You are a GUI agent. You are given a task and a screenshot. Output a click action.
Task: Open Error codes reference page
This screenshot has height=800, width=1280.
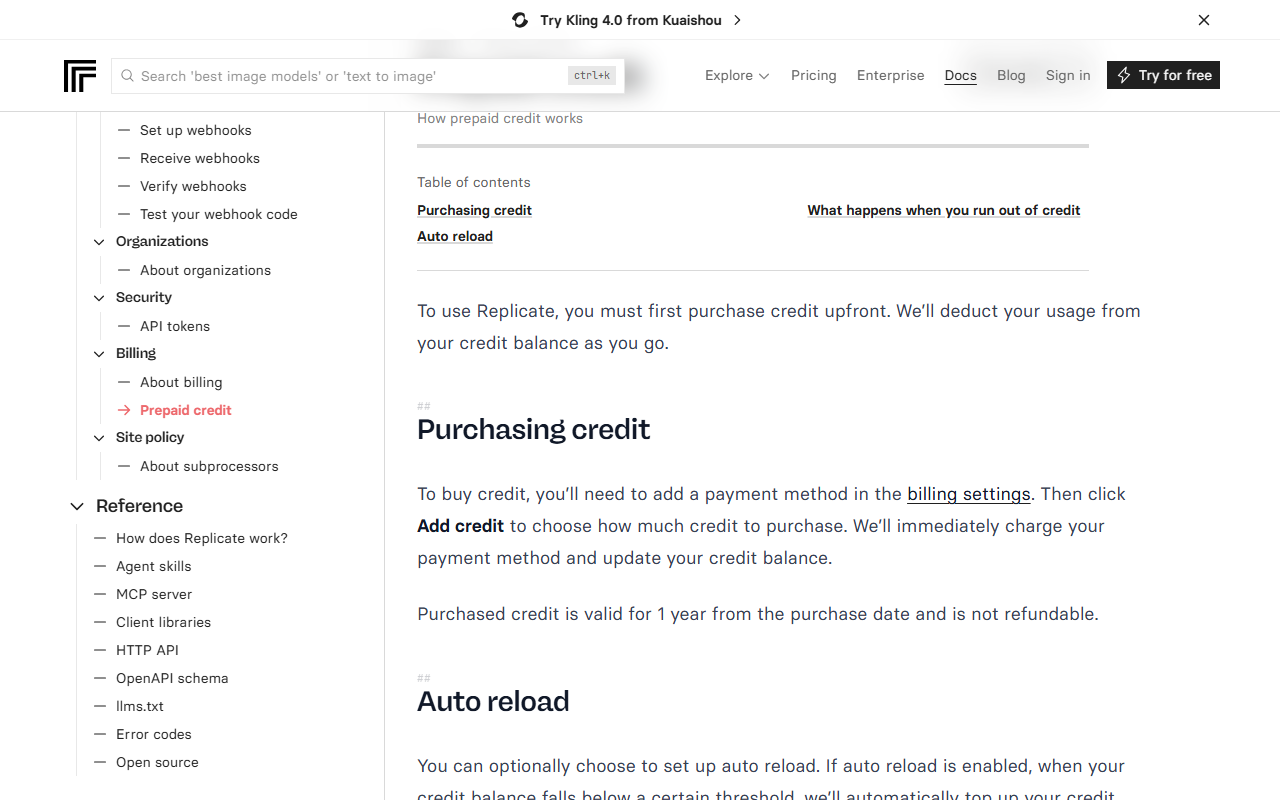pyautogui.click(x=154, y=734)
